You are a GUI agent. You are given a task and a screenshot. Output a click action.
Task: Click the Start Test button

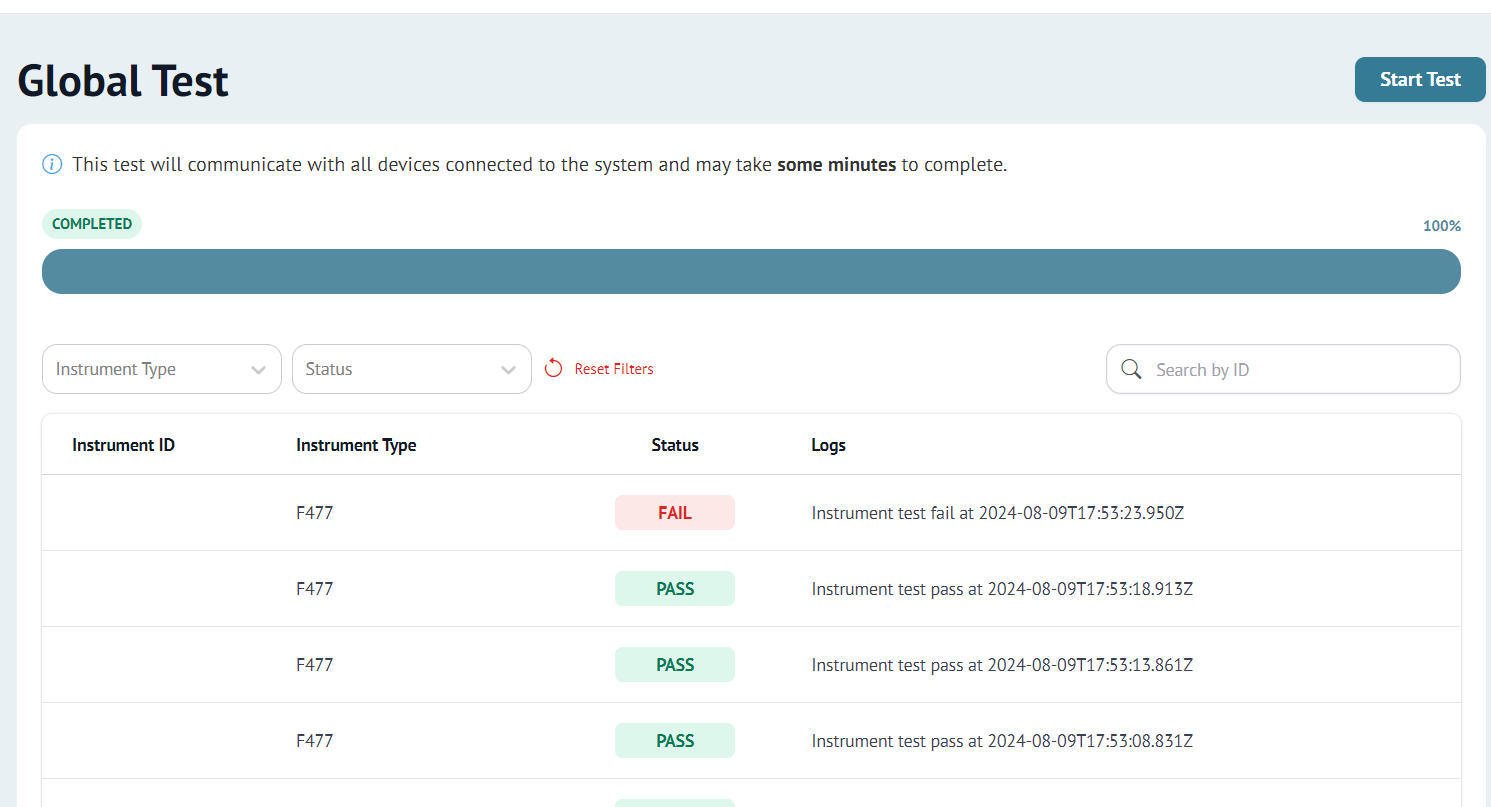click(1420, 79)
